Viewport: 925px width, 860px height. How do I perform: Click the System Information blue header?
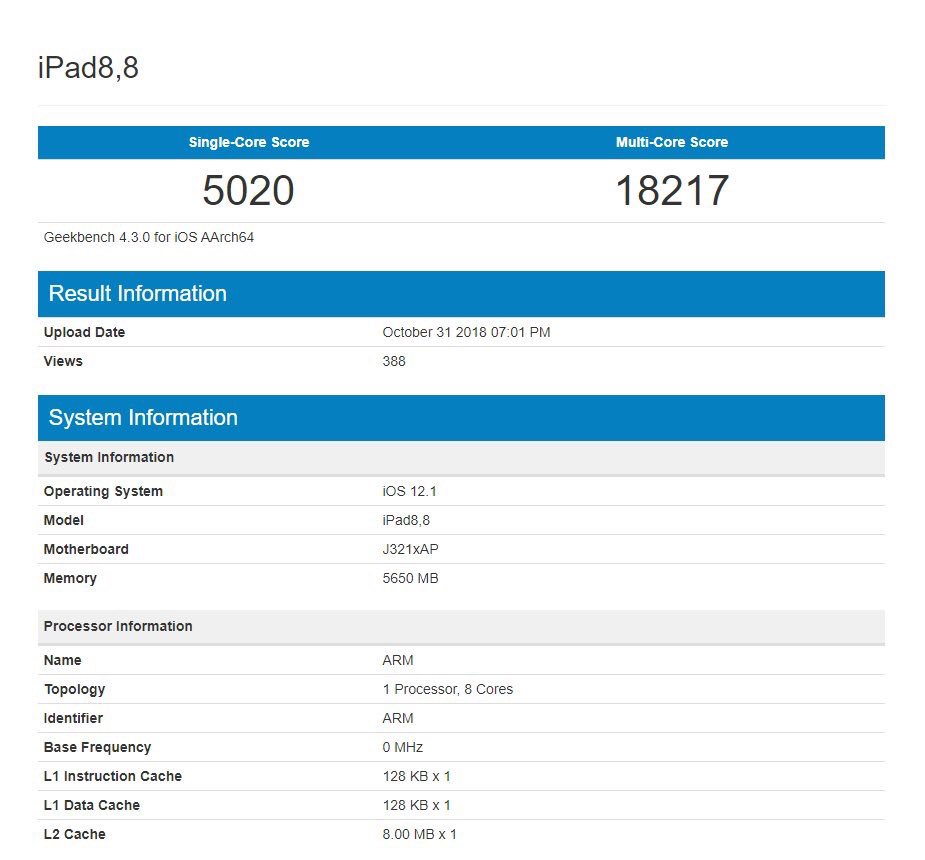[x=143, y=418]
